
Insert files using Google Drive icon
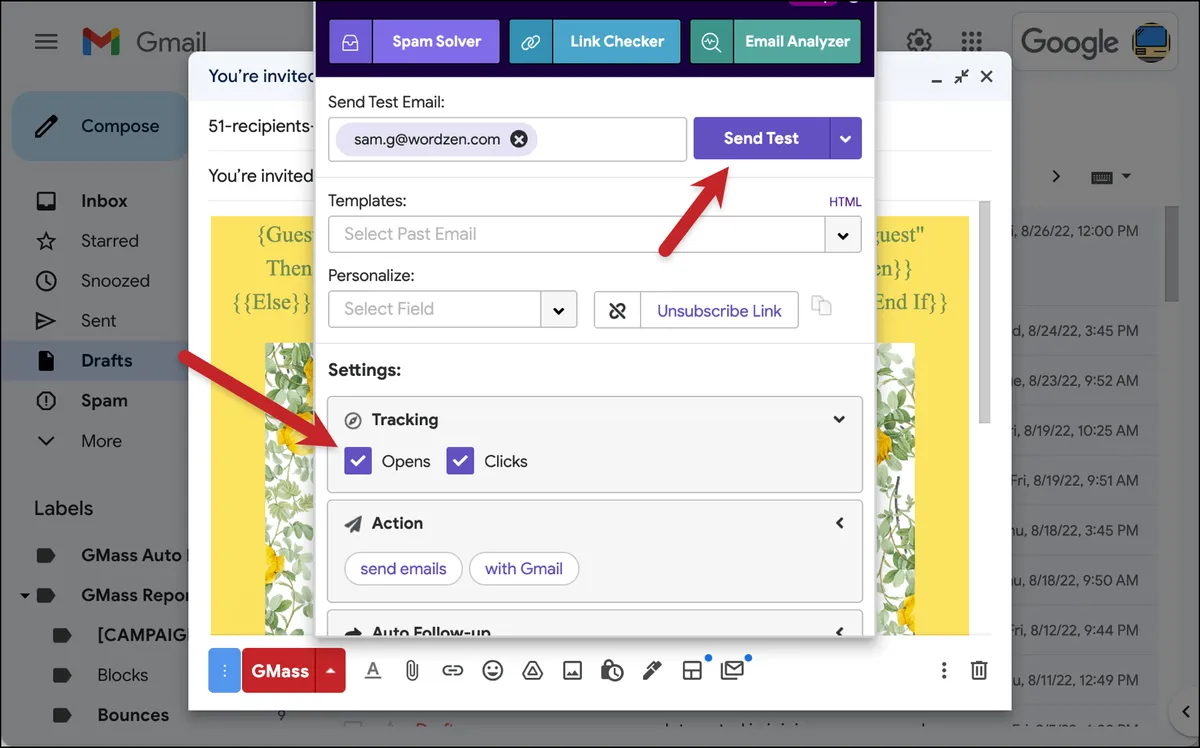click(533, 670)
